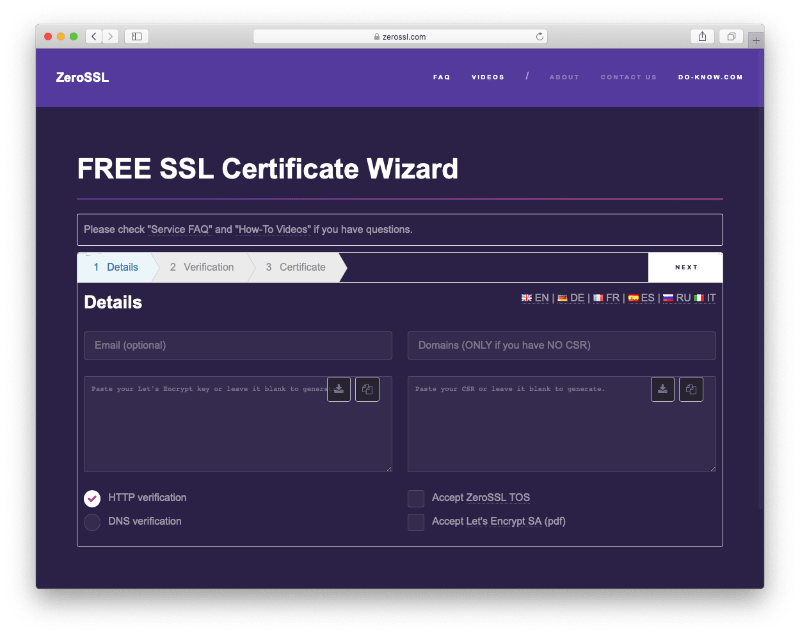Switch language to German (DE)
The width and height of the screenshot is (800, 636).
(x=570, y=298)
